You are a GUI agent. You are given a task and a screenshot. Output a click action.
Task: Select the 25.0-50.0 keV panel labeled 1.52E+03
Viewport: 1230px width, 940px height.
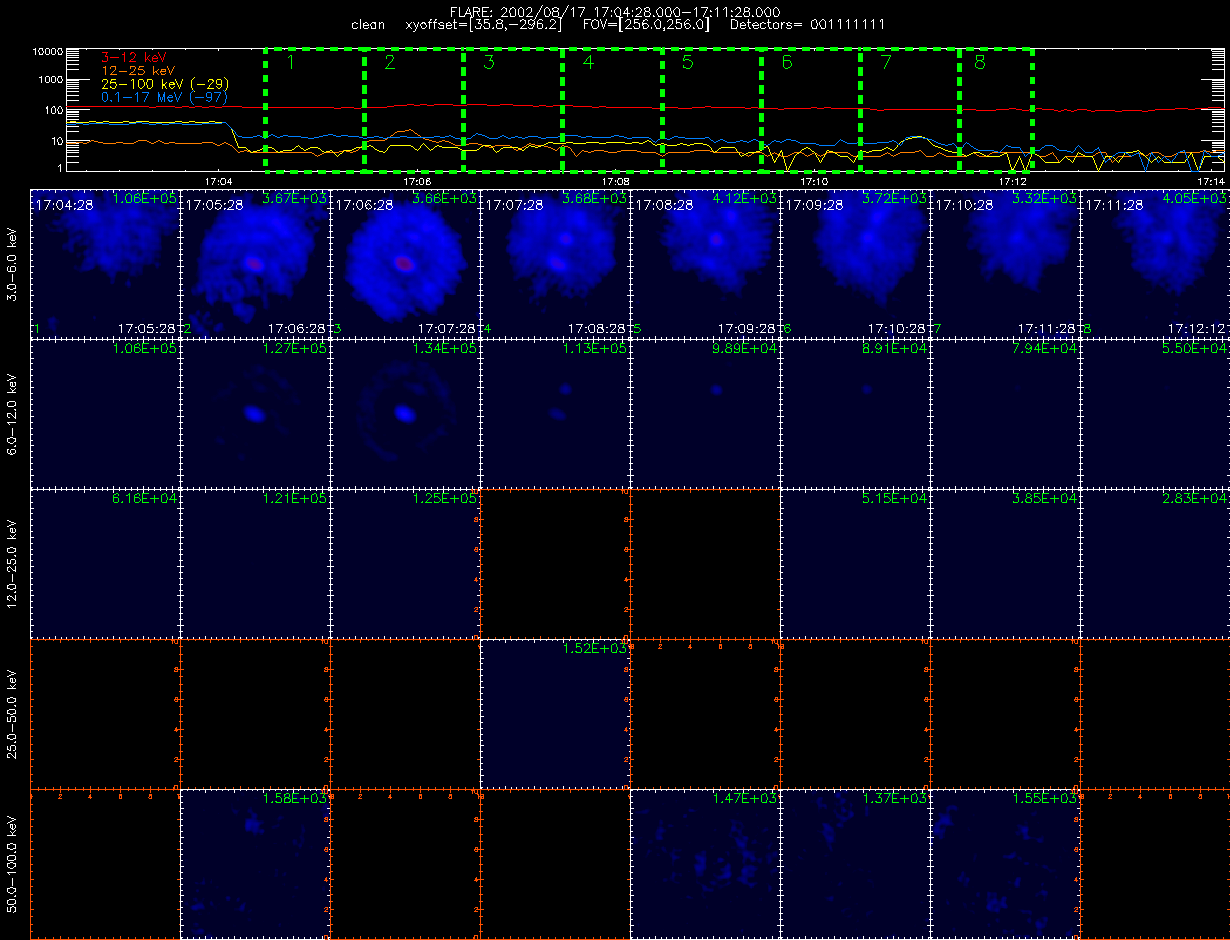tap(555, 713)
